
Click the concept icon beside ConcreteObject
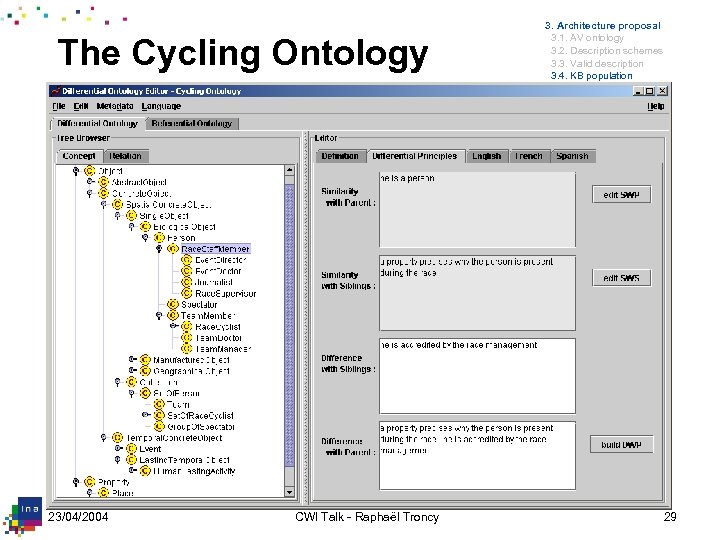tap(104, 193)
